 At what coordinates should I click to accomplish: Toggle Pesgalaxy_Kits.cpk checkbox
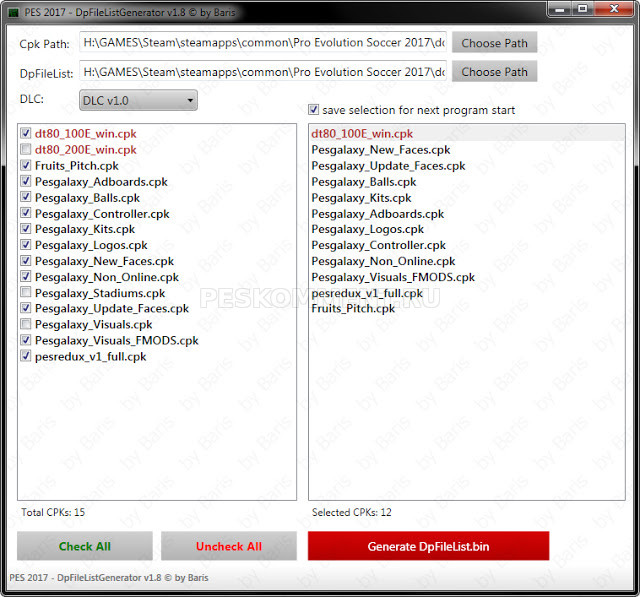(26, 229)
